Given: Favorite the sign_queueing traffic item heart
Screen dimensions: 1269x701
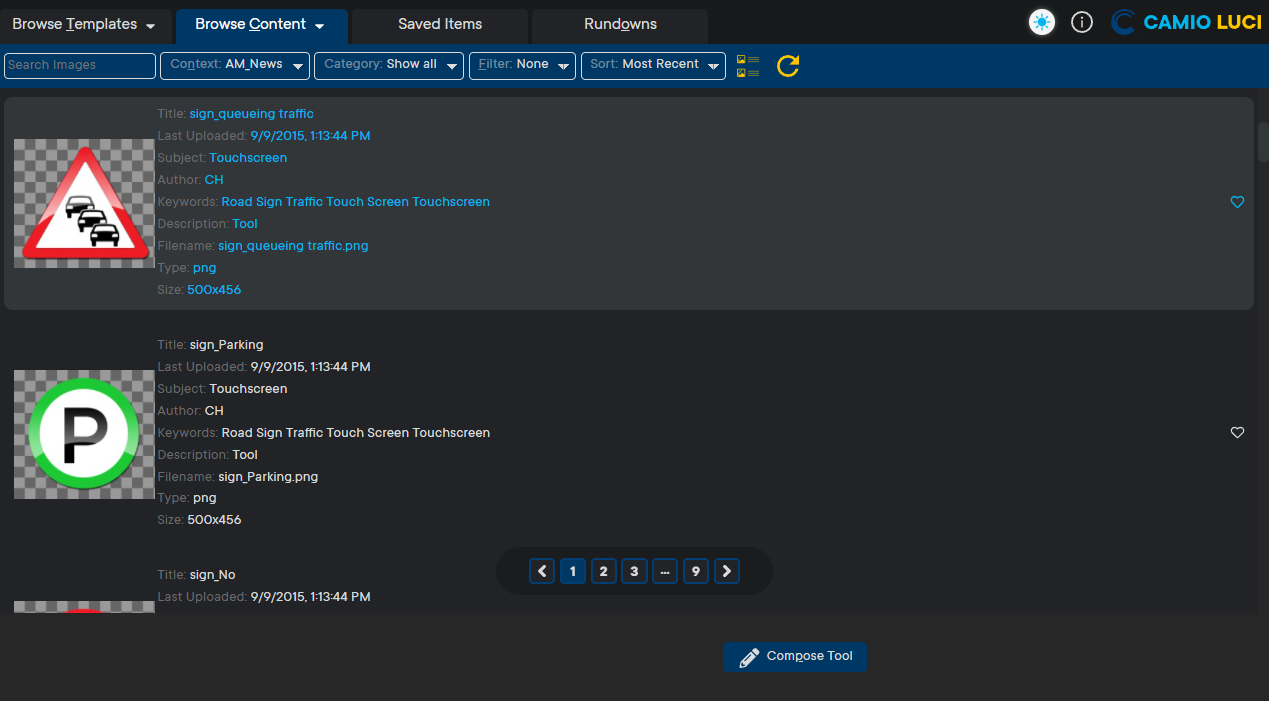Looking at the screenshot, I should 1237,202.
